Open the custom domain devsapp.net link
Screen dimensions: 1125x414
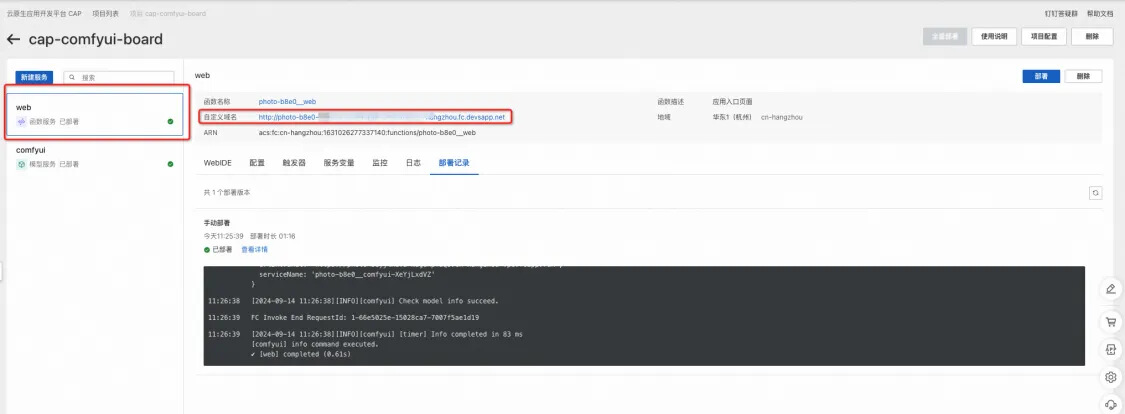click(x=382, y=116)
